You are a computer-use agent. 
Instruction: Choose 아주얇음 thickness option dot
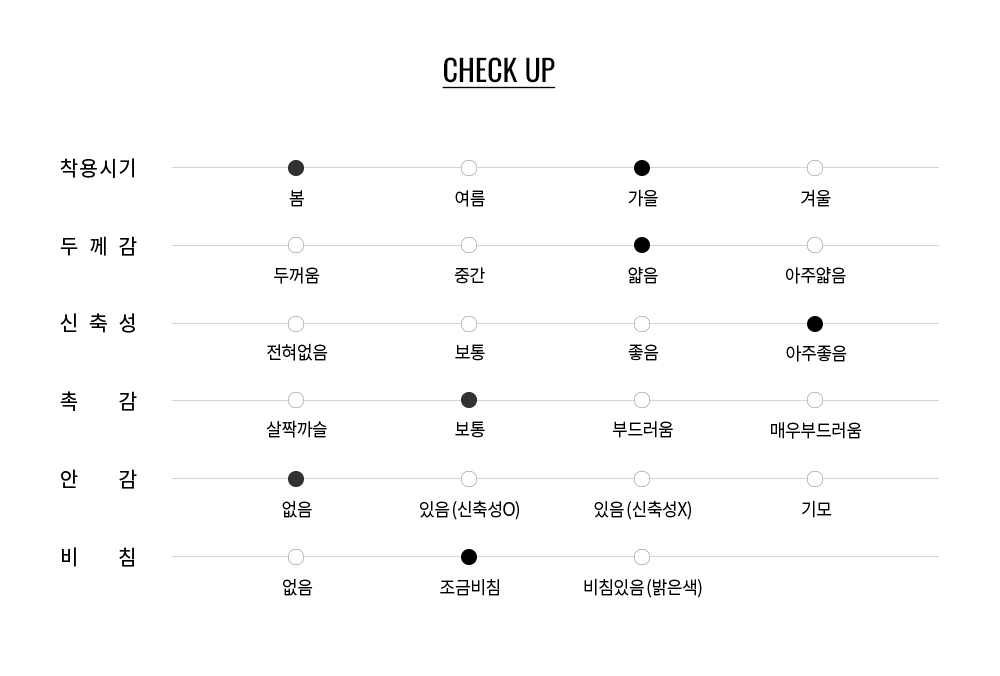814,245
